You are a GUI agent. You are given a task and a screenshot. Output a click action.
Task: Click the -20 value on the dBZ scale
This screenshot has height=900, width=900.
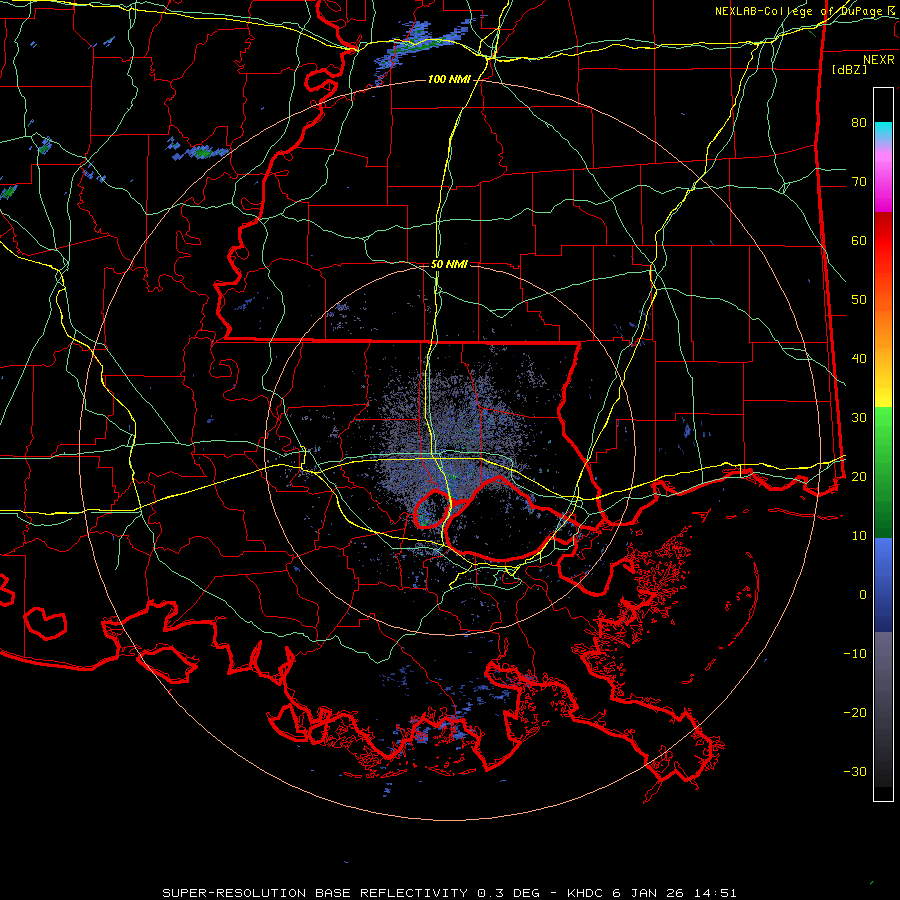[x=855, y=712]
